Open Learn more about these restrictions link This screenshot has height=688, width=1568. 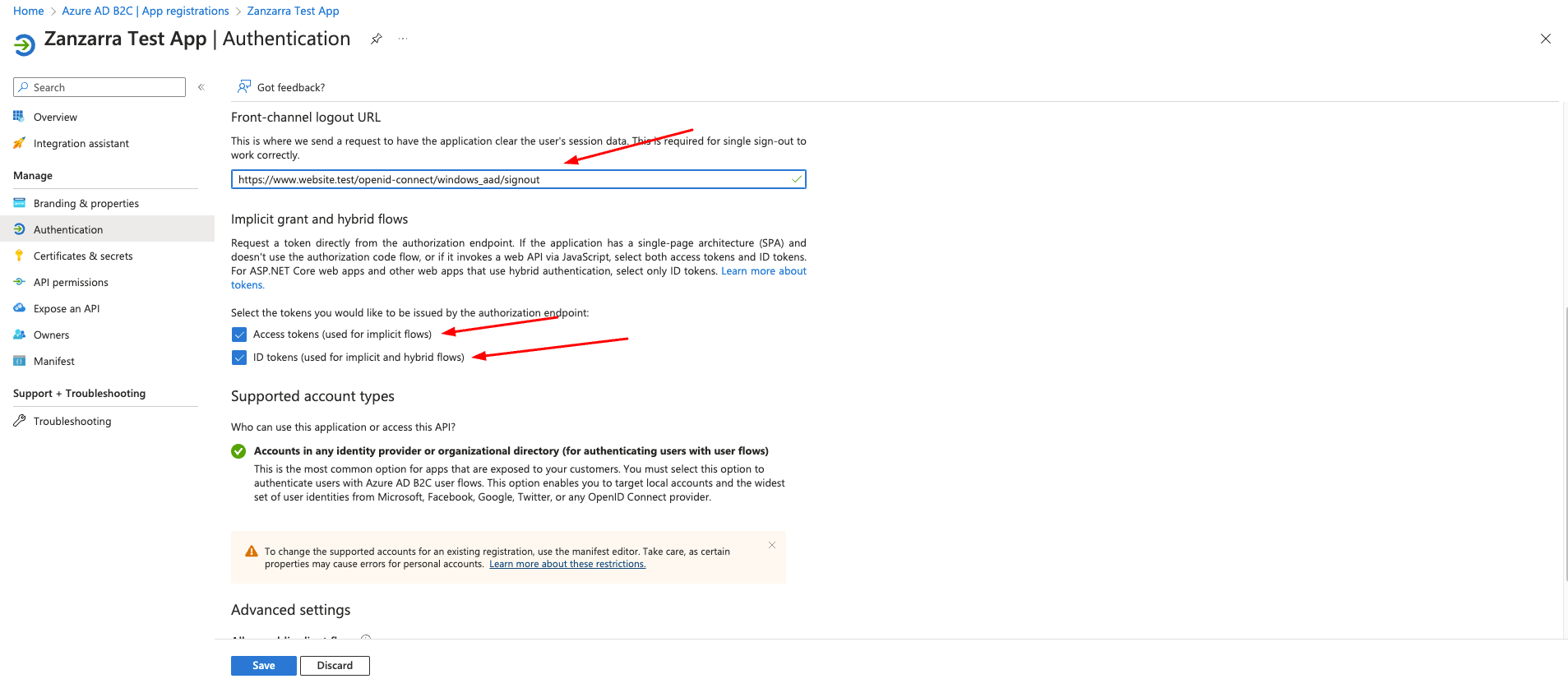tap(567, 564)
